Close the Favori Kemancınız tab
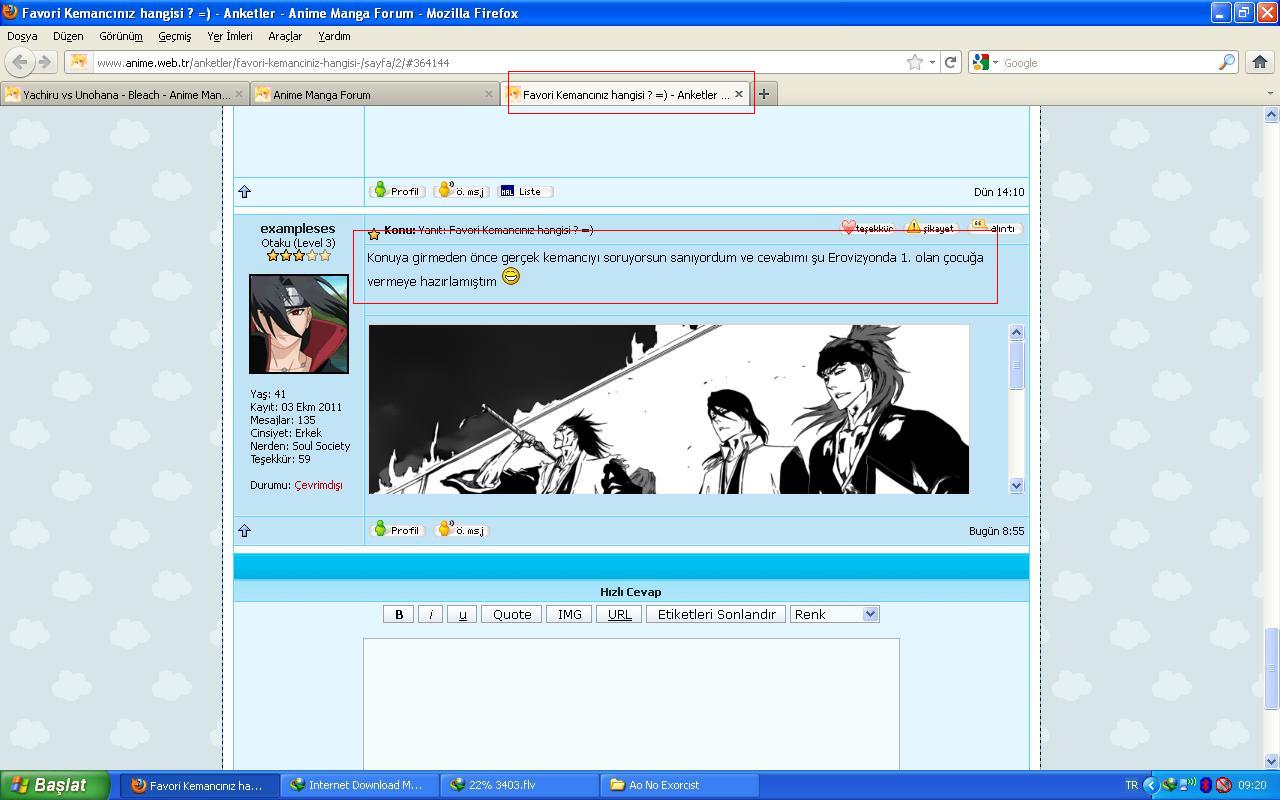Viewport: 1280px width, 800px height. 739,94
